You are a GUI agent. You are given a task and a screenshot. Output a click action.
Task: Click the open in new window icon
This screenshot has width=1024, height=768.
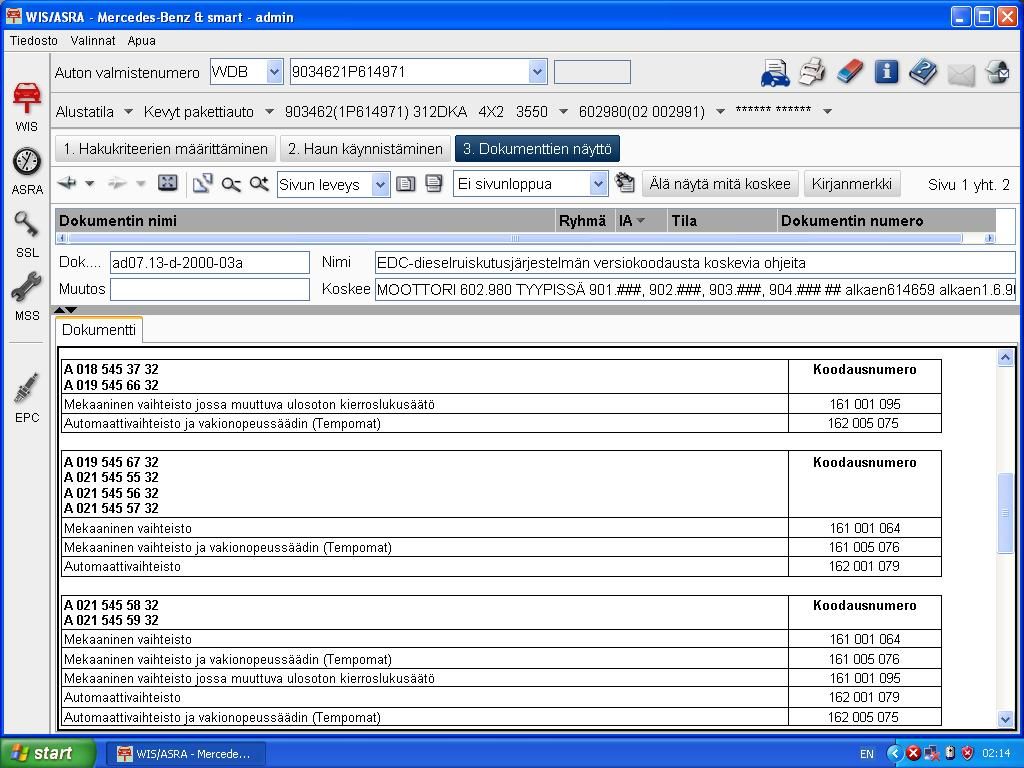point(202,184)
